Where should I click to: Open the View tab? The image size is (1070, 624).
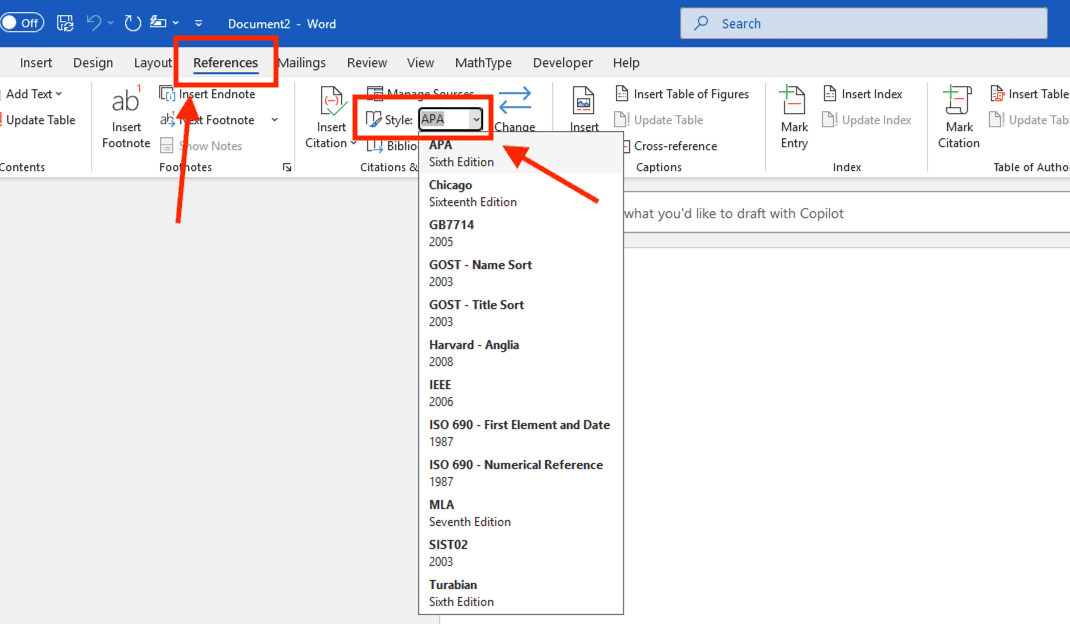point(420,63)
